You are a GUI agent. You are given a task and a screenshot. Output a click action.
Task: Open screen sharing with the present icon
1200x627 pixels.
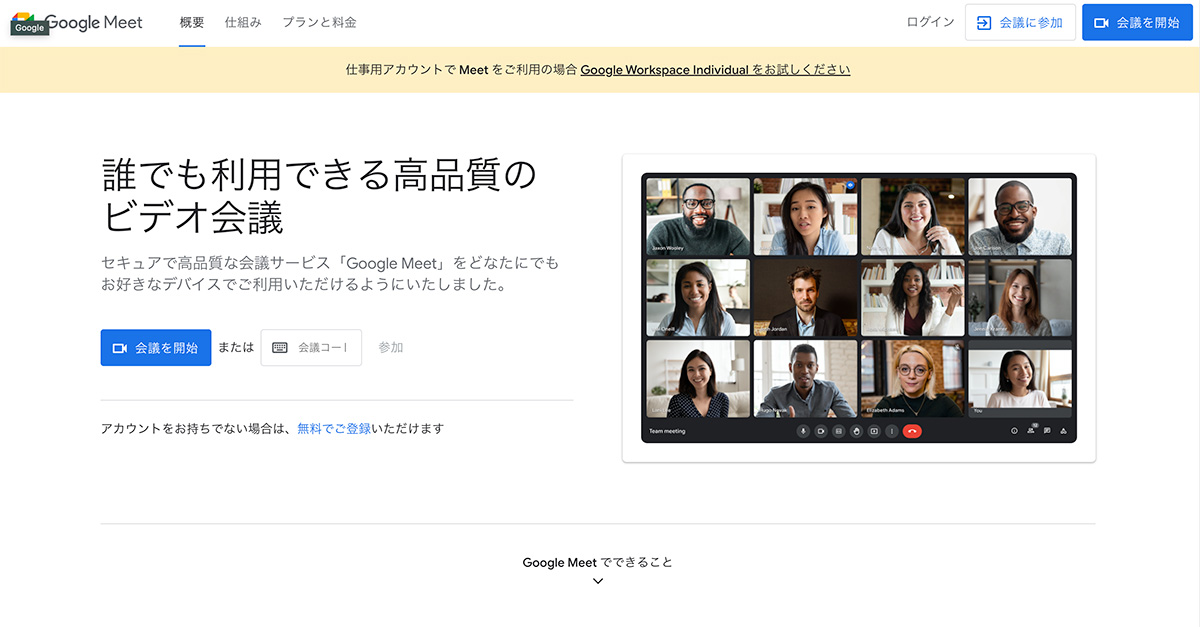click(874, 431)
